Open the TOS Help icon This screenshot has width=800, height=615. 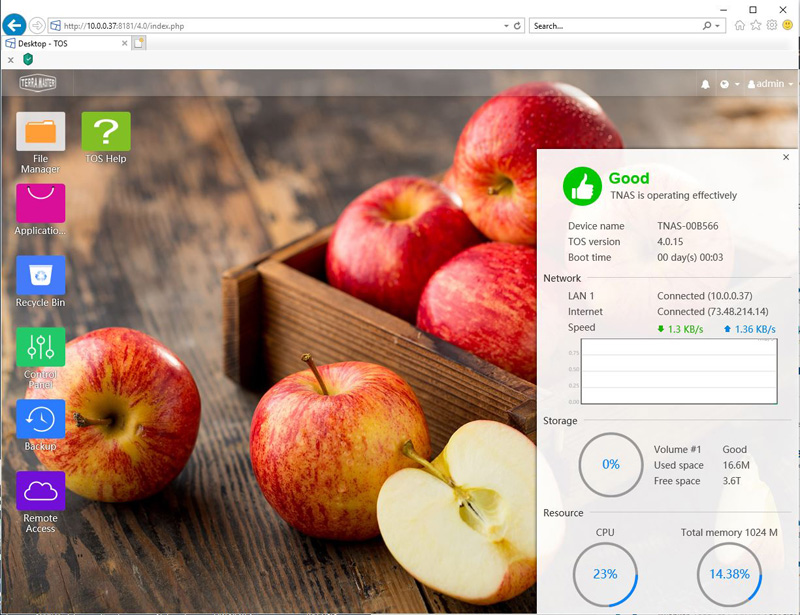(x=106, y=132)
